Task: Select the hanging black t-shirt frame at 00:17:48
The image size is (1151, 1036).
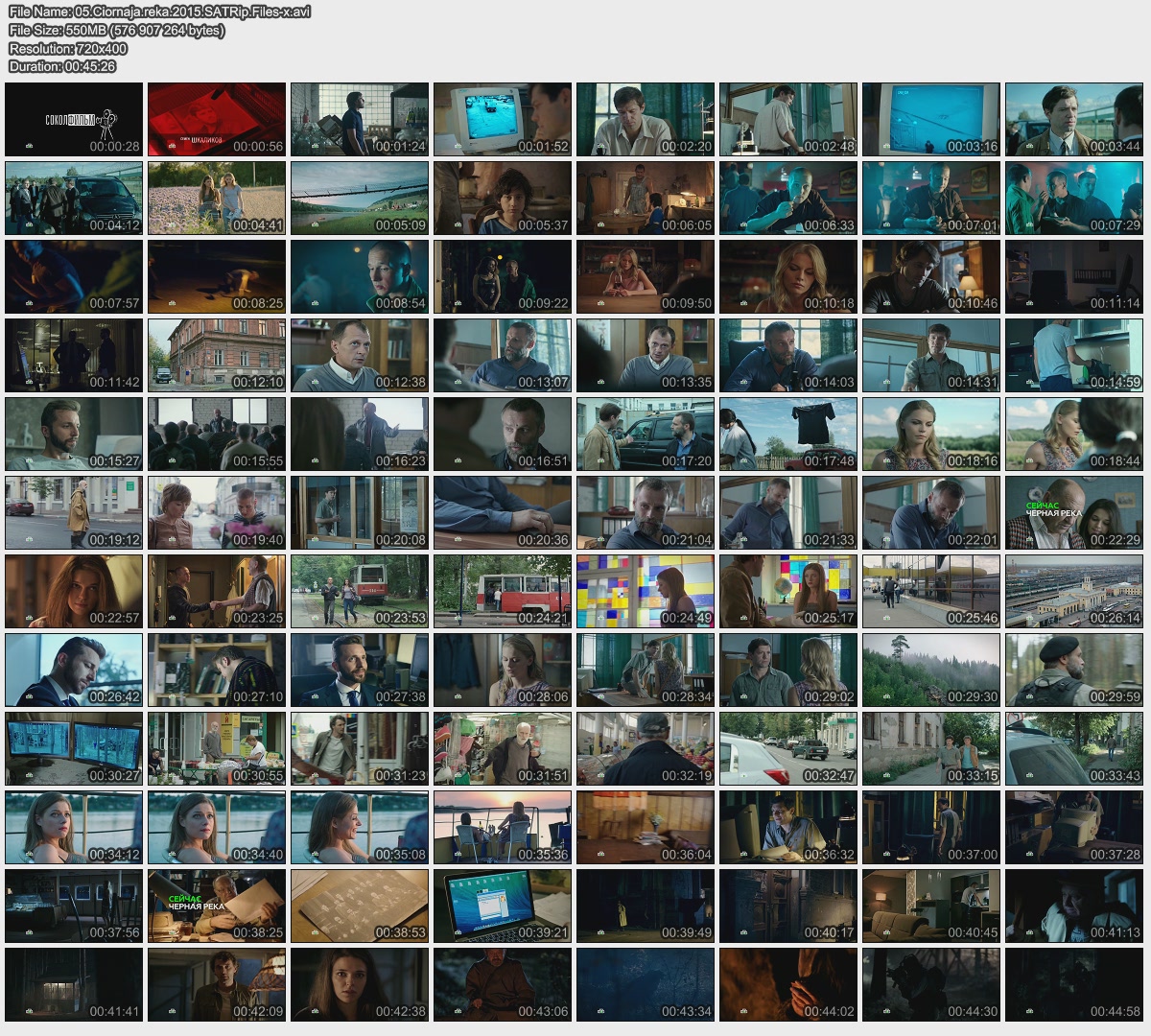Action: point(788,434)
